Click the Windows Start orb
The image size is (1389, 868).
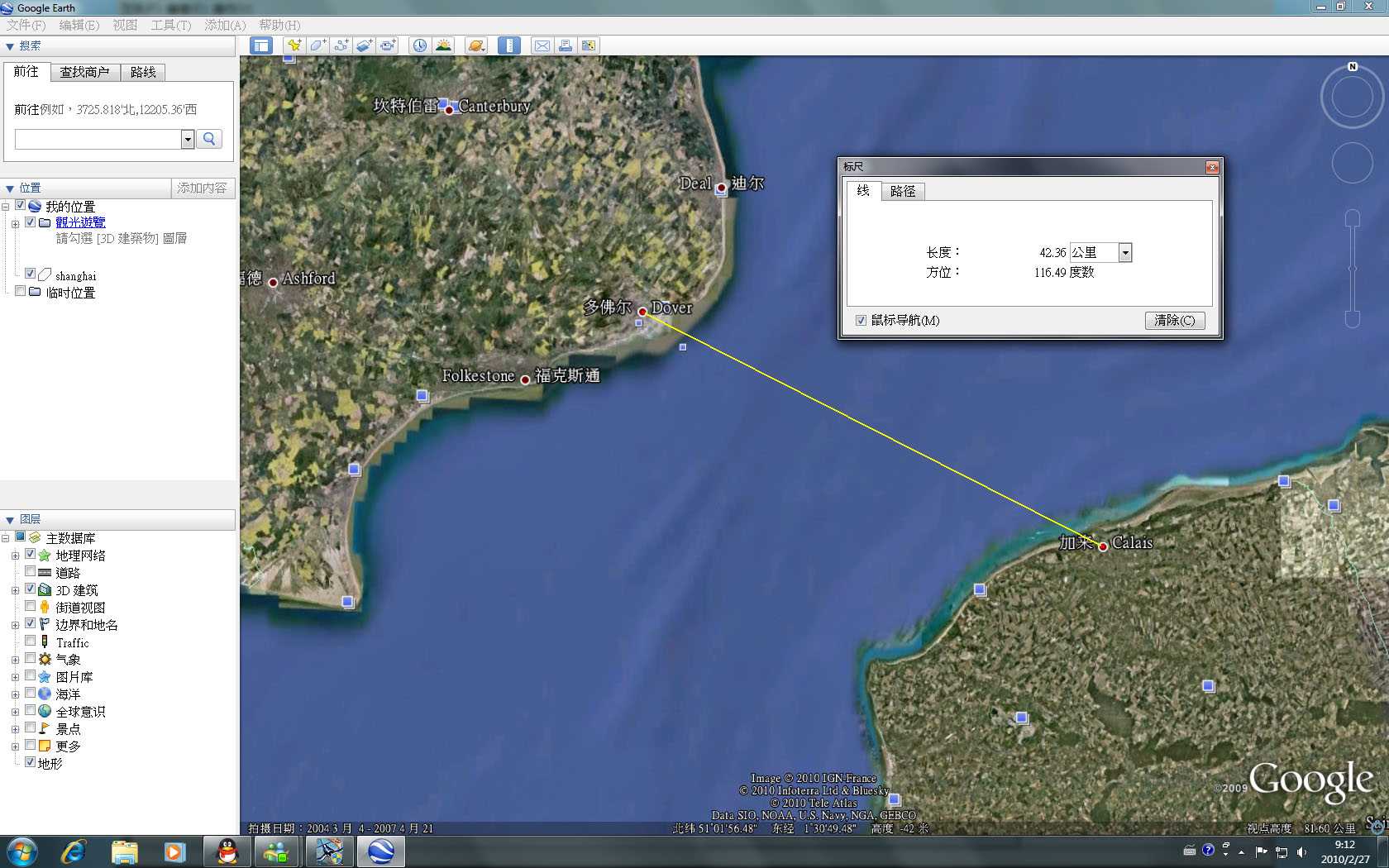coord(22,851)
